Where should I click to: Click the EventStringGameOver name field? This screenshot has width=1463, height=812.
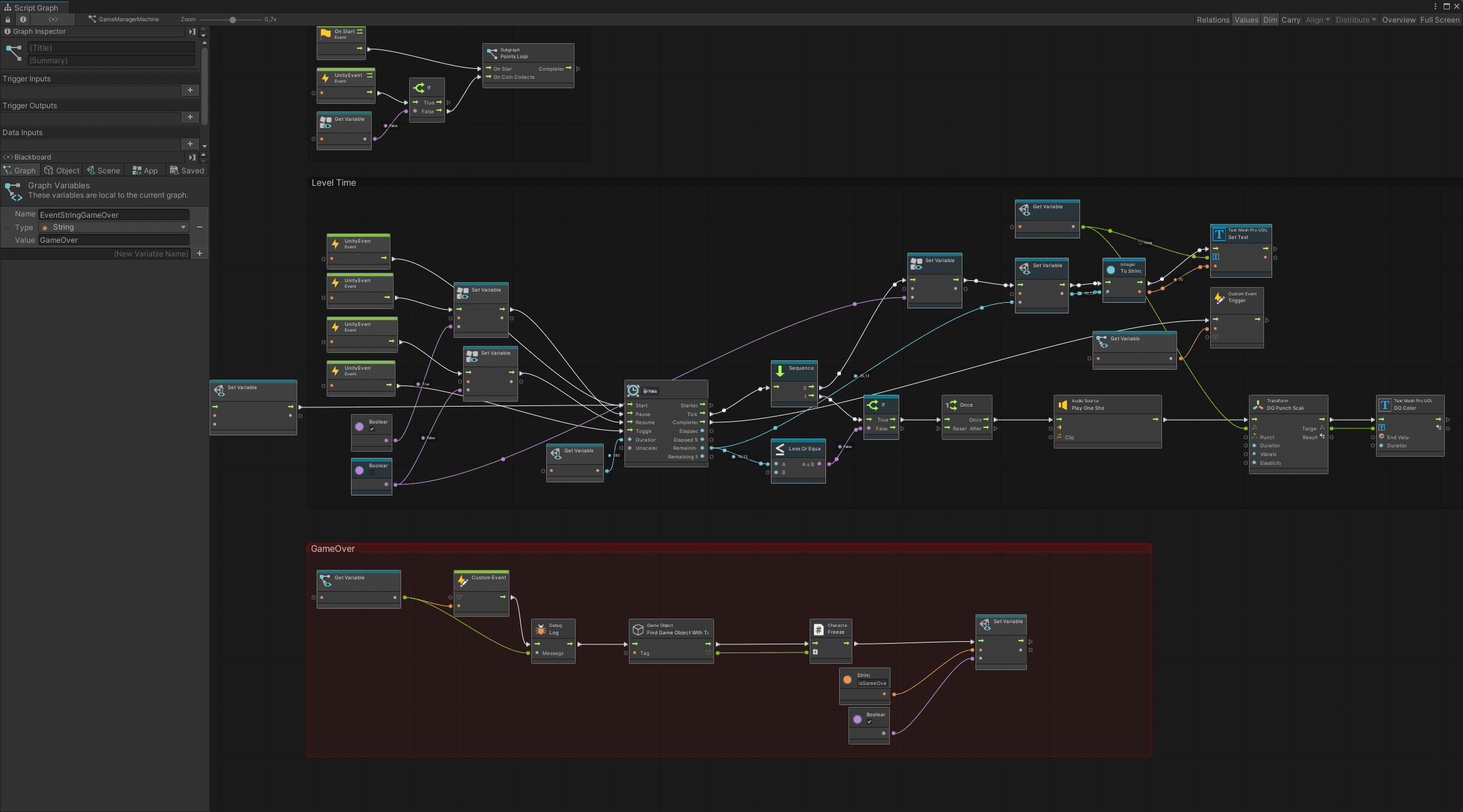coord(114,215)
